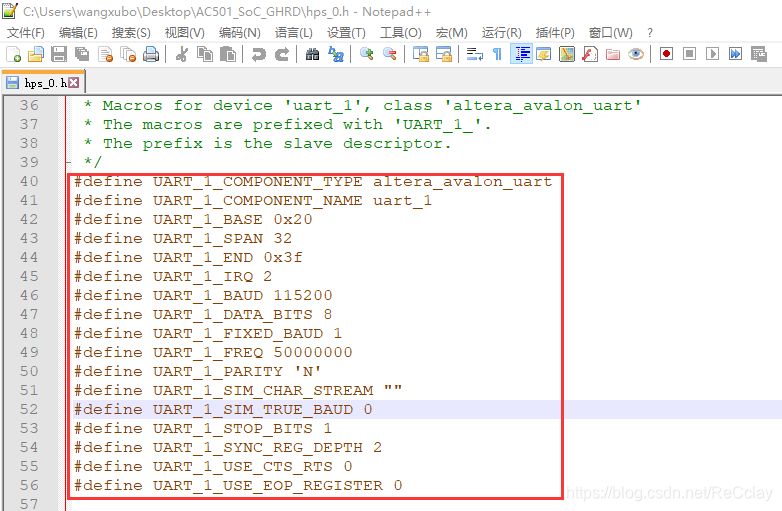
Task: Open Find with the binoculars icon
Action: coord(313,54)
